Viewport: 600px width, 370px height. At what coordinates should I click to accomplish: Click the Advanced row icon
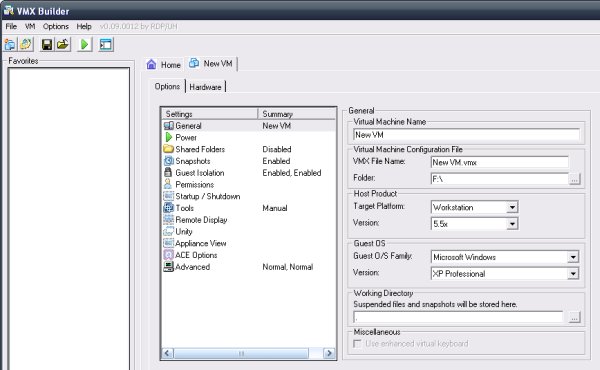[168, 267]
